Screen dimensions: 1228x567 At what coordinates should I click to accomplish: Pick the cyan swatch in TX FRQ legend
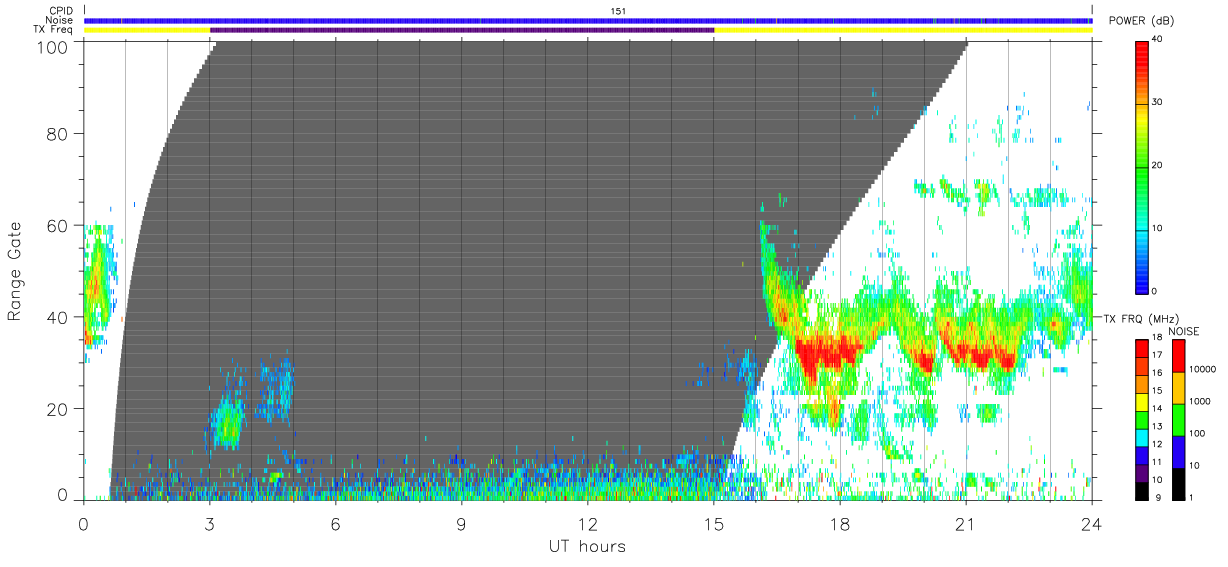click(x=1142, y=436)
